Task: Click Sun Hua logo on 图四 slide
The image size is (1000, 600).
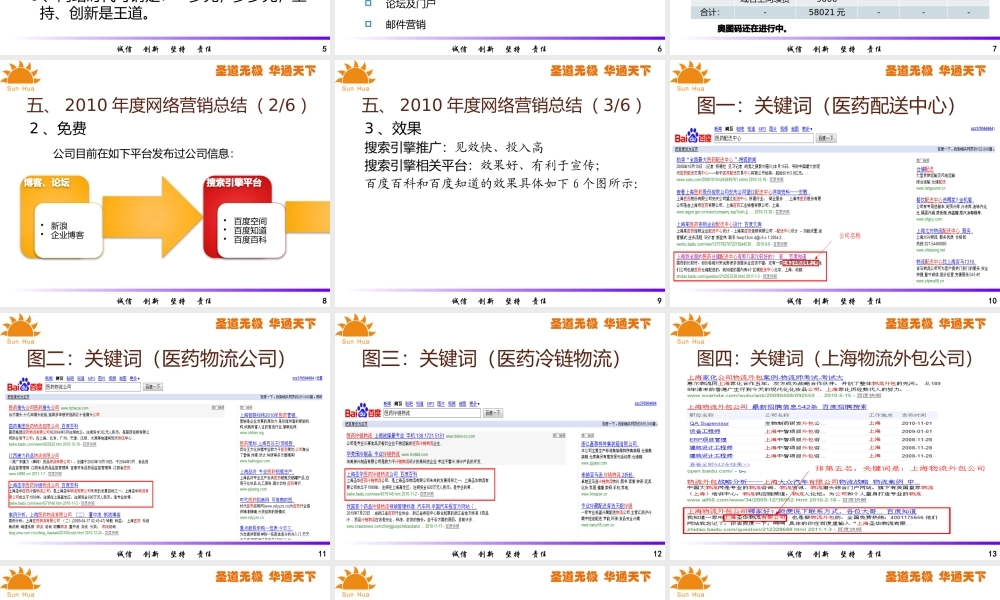Action: 691,329
